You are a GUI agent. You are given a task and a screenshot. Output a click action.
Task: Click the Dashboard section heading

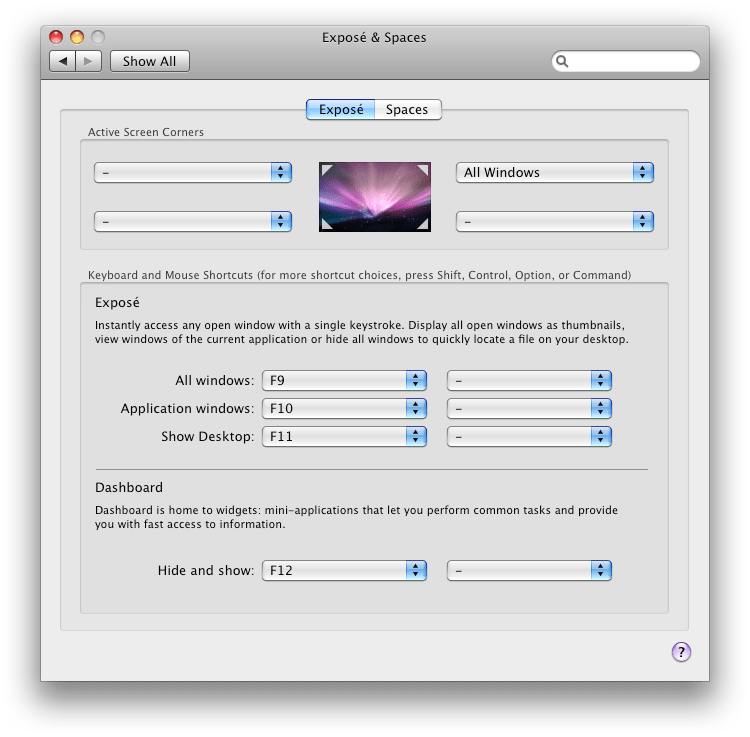tap(129, 487)
